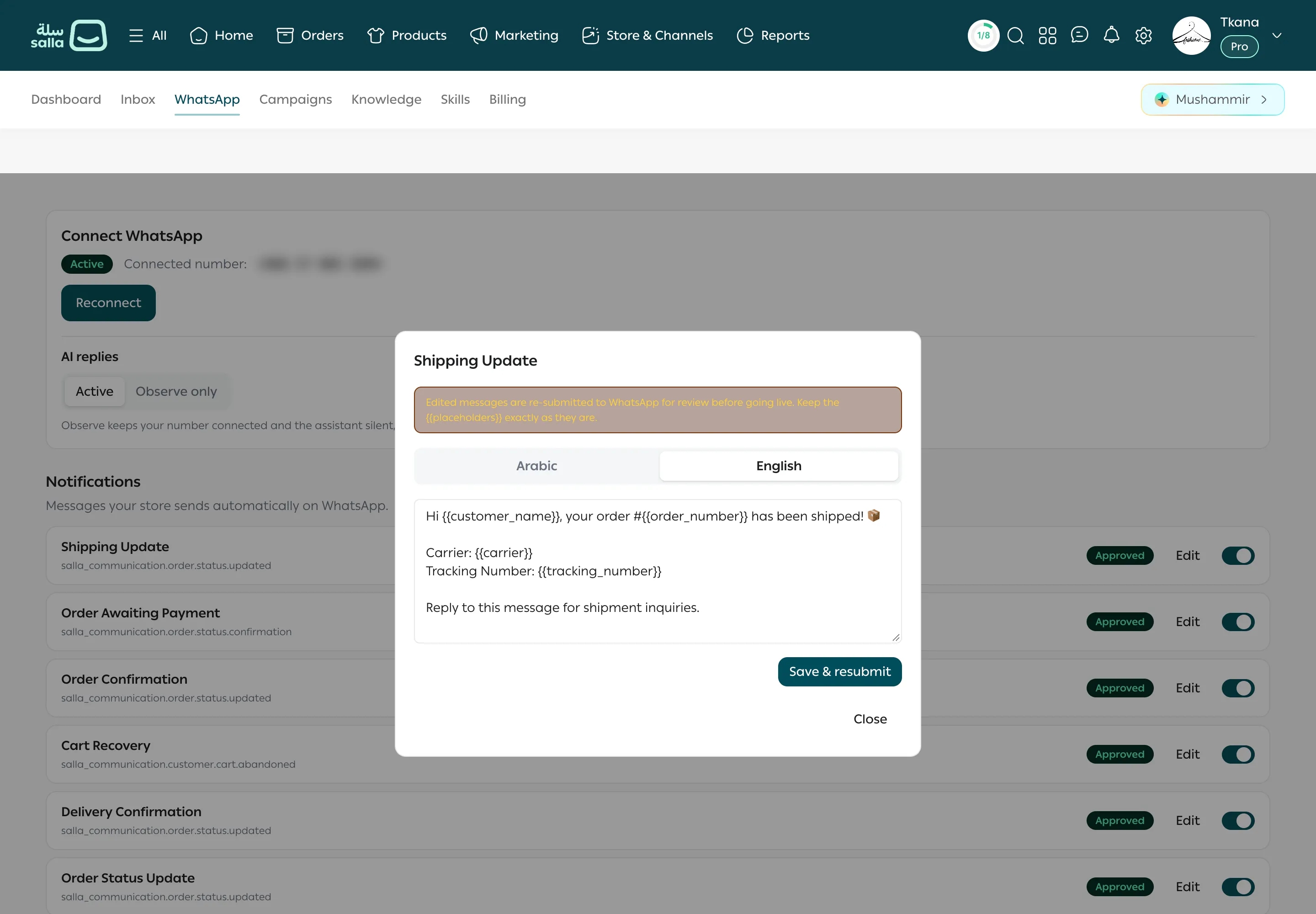1316x914 pixels.
Task: Set AI replies to Active
Action: click(95, 392)
